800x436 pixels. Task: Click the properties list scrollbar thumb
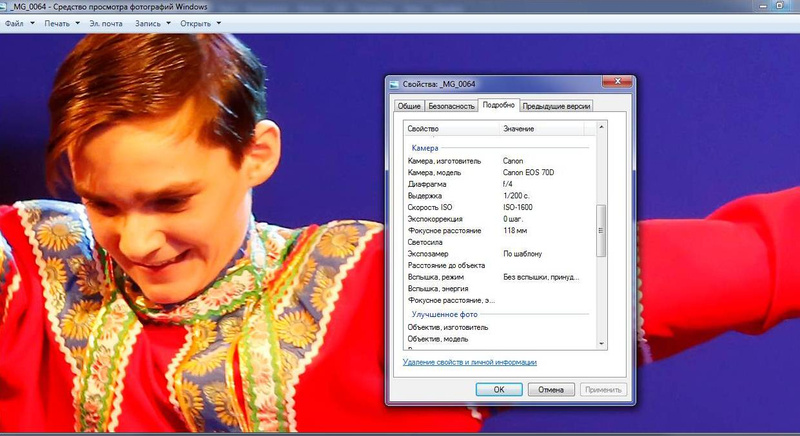[601, 230]
